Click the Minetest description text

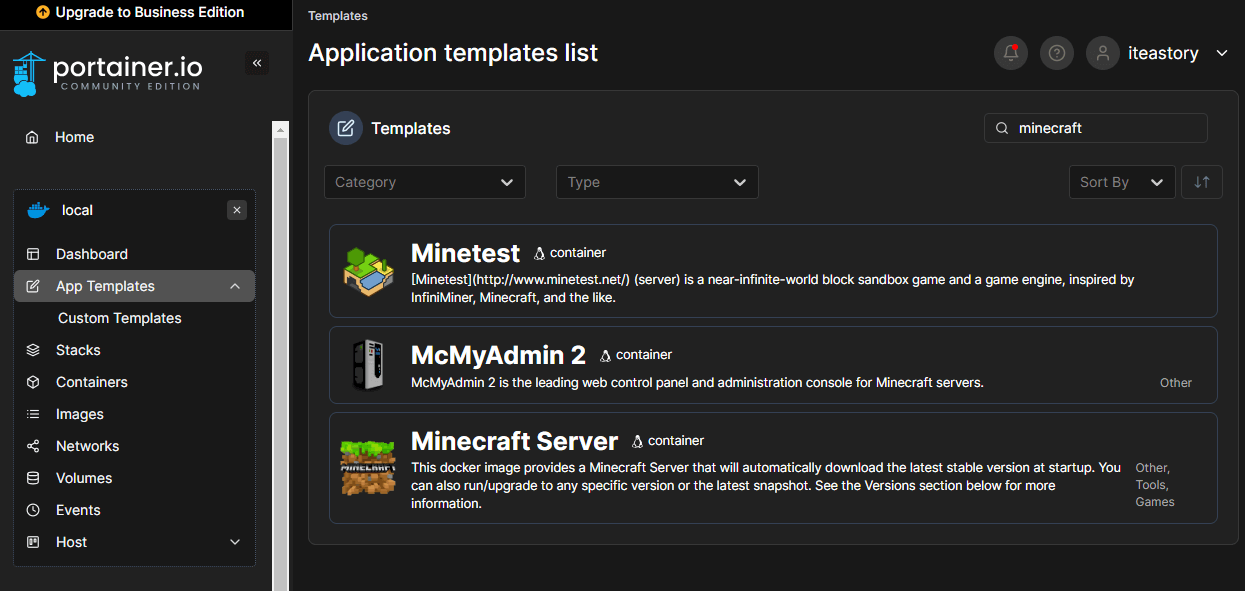click(772, 289)
